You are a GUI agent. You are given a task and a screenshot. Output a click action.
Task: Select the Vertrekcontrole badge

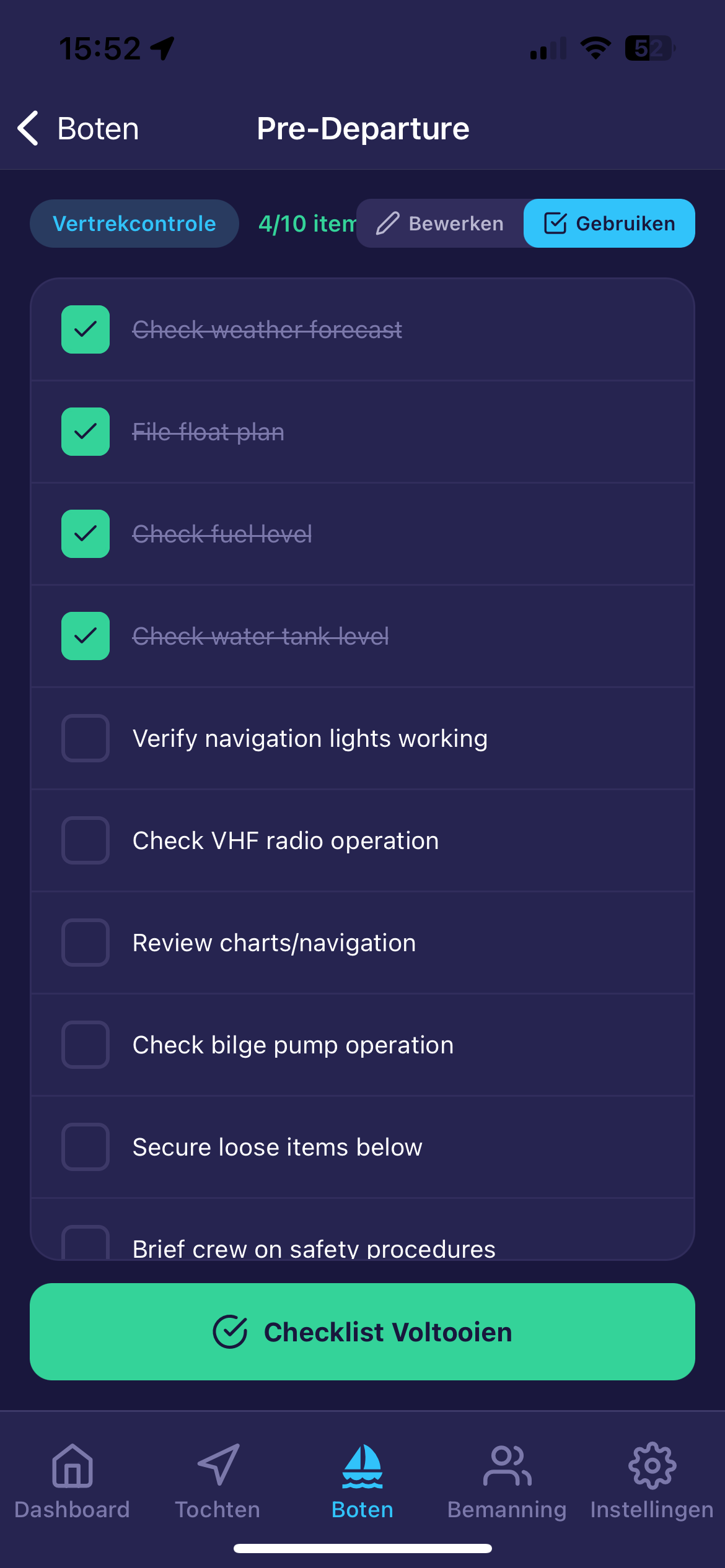(134, 223)
